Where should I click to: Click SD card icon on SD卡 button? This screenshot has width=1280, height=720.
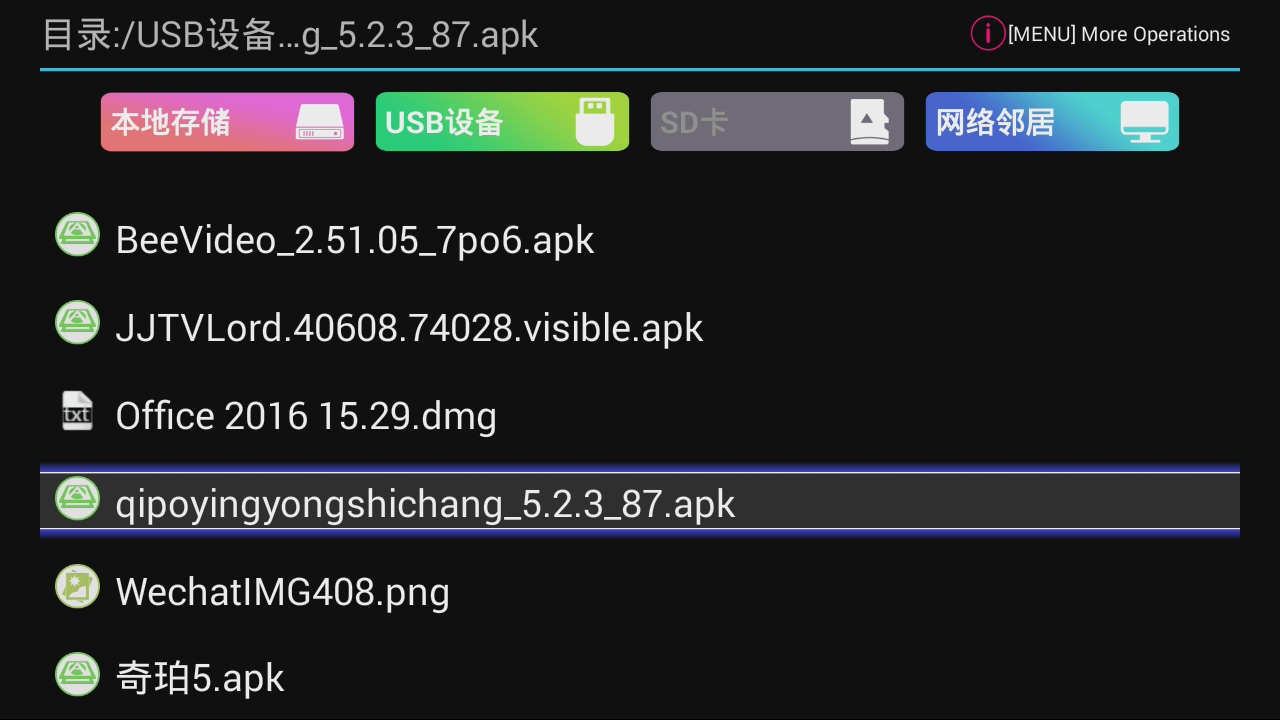click(x=868, y=121)
